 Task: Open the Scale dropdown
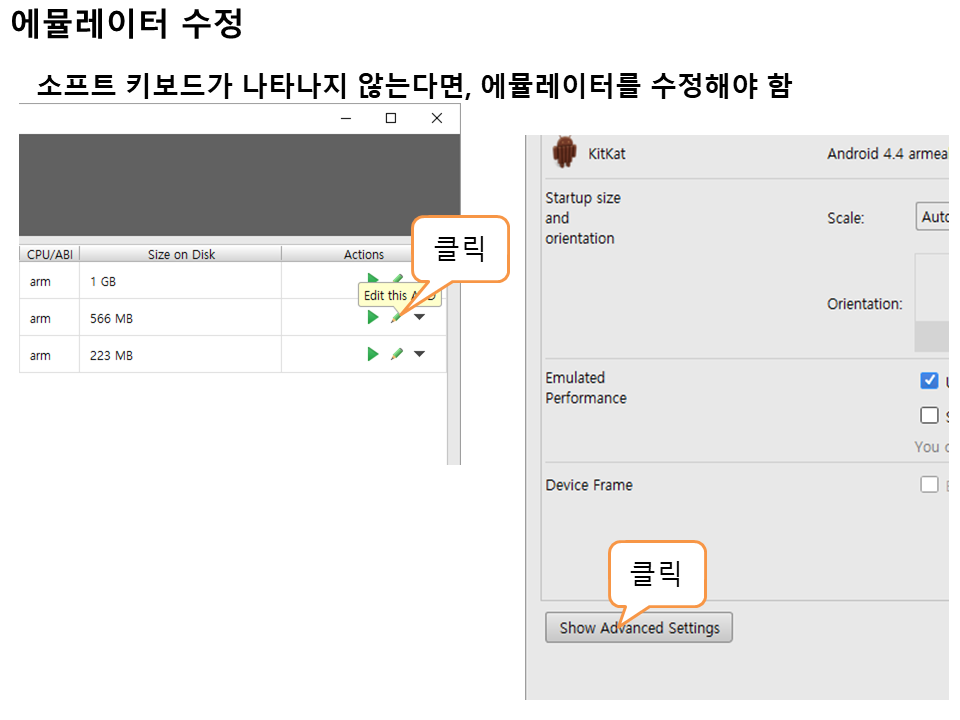coord(932,217)
